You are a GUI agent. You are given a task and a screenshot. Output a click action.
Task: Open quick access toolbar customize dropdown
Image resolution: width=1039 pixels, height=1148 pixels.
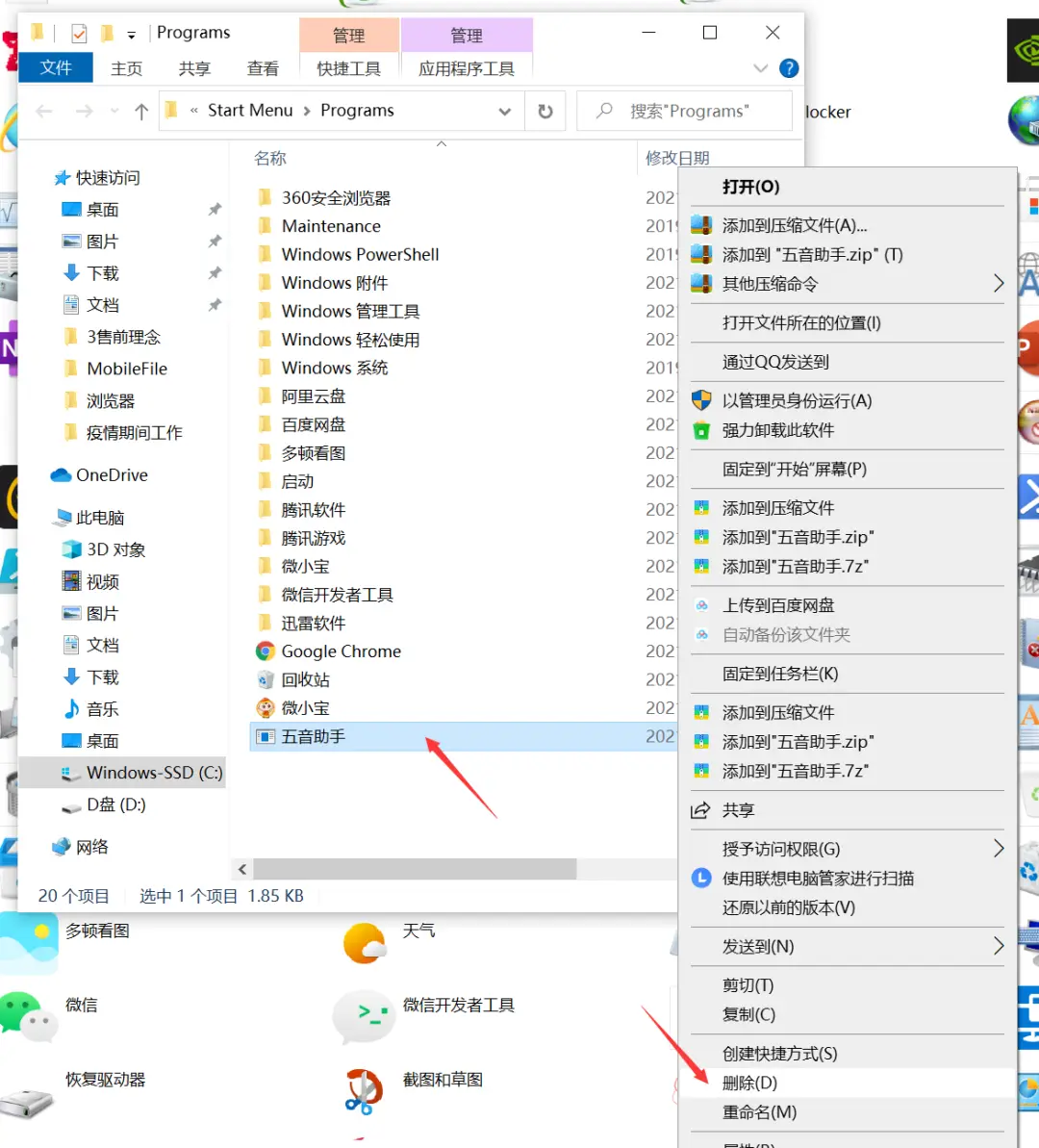tap(131, 35)
